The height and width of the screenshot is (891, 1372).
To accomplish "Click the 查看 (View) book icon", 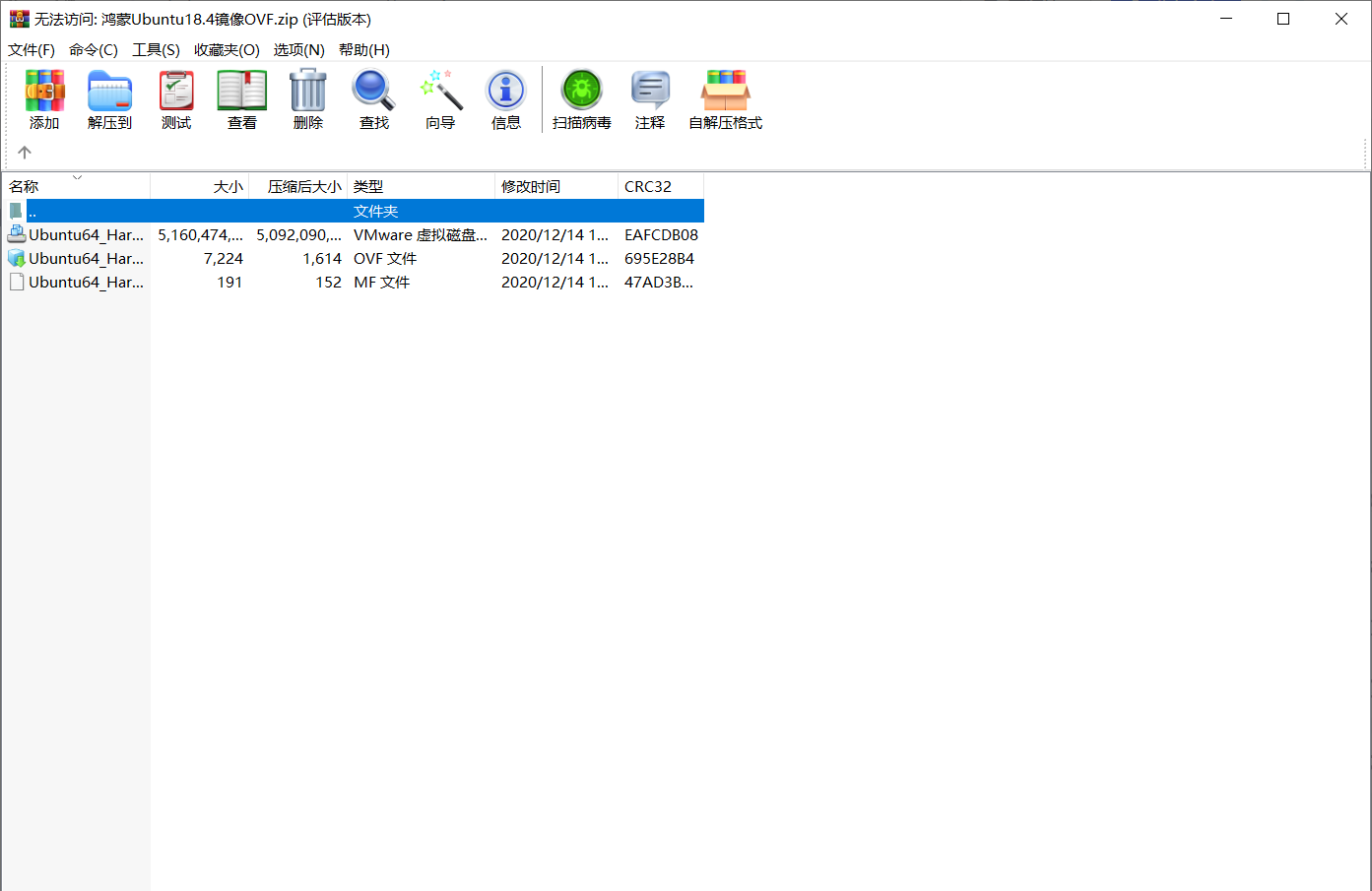I will point(242,91).
